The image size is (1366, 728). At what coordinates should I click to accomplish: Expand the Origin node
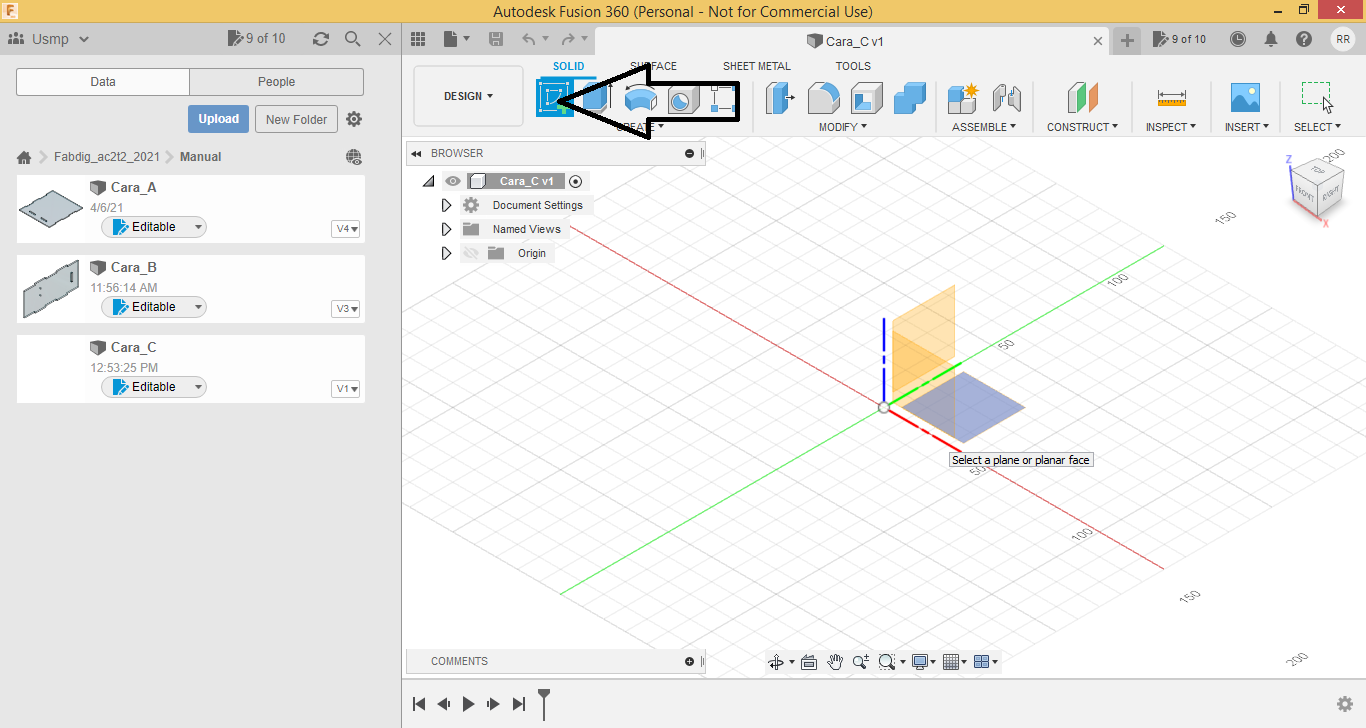[x=447, y=253]
